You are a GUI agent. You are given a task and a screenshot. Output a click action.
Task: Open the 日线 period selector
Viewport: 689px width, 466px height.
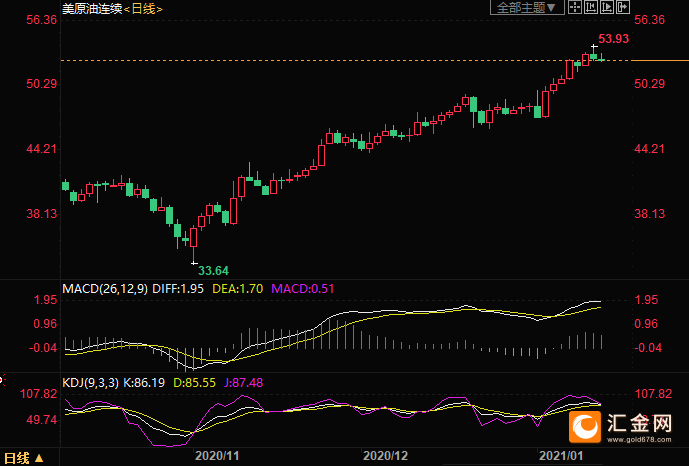[24, 459]
